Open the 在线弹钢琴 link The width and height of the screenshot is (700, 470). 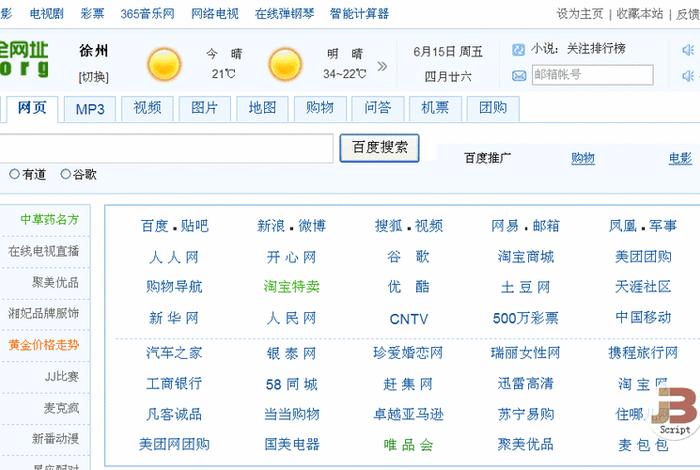tap(284, 14)
